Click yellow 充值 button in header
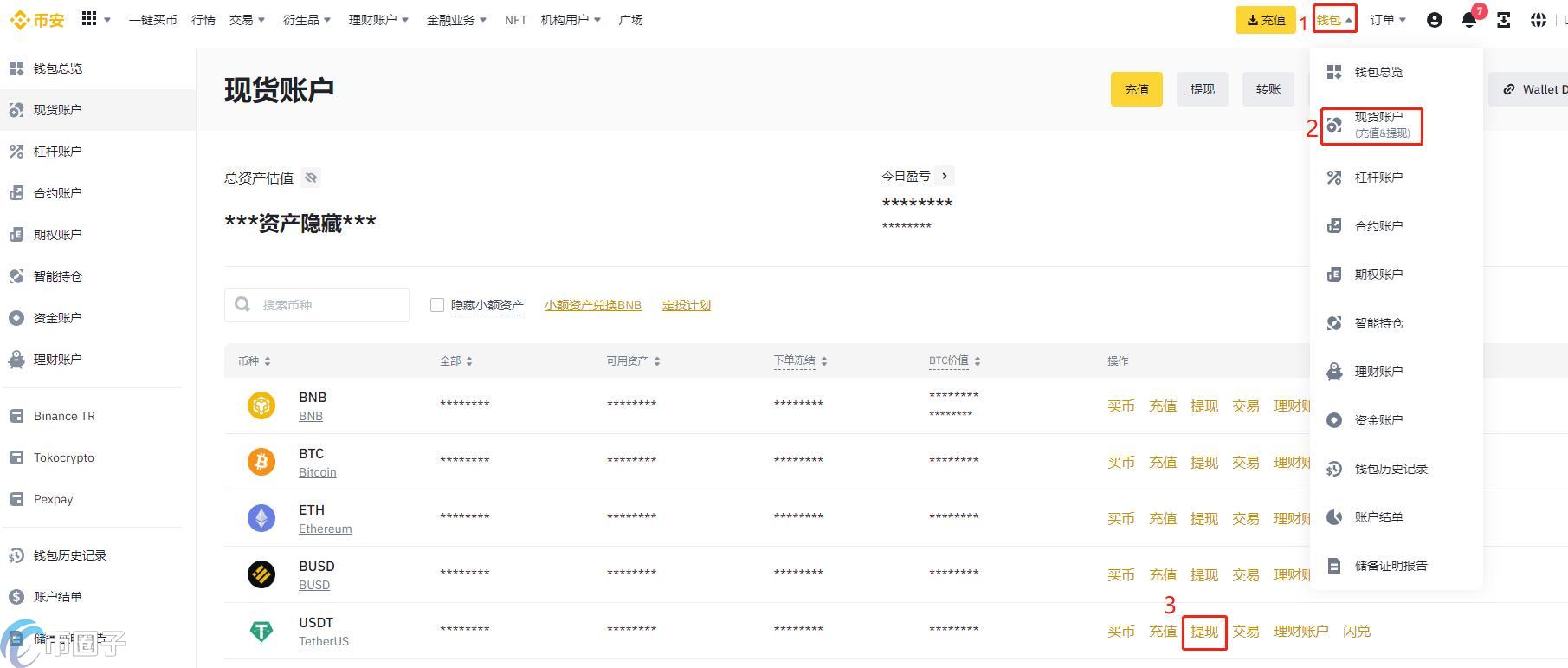 point(1266,20)
